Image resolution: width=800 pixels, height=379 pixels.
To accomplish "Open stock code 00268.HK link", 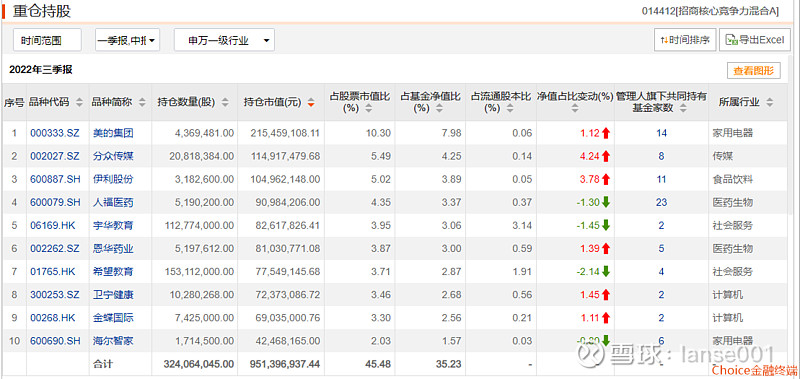I will click(53, 318).
